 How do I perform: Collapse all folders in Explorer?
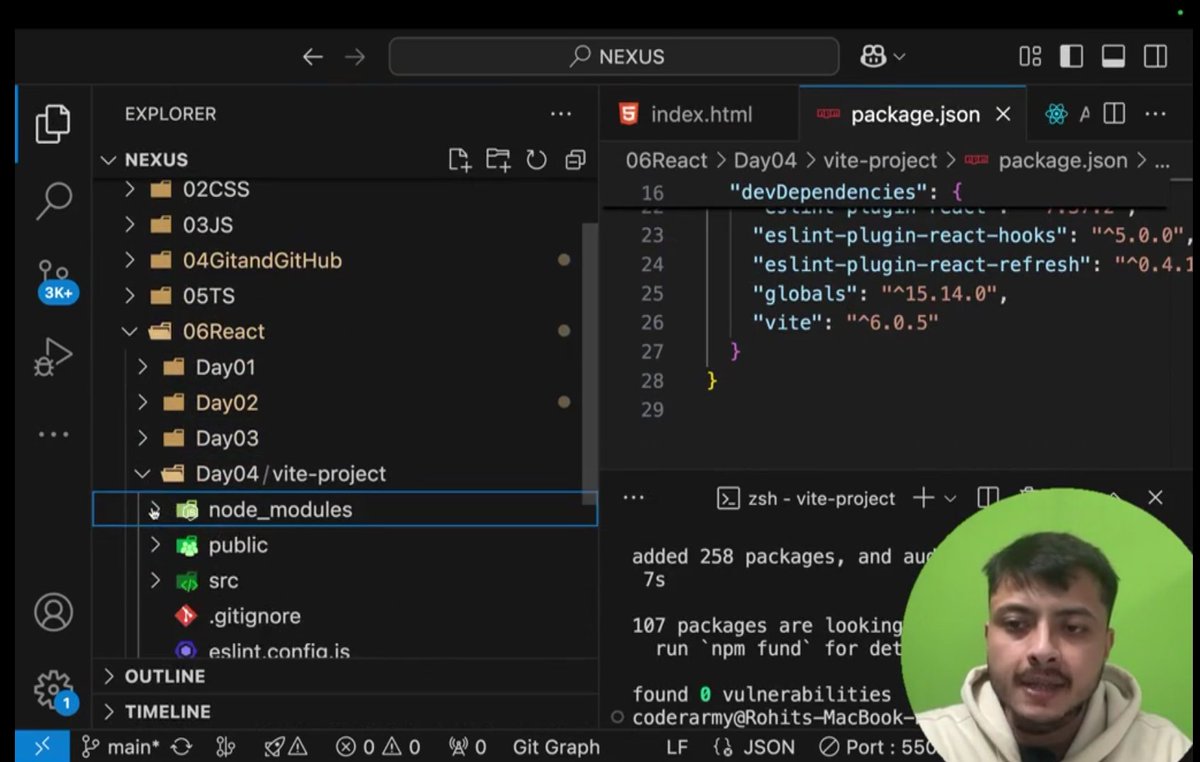coord(575,160)
